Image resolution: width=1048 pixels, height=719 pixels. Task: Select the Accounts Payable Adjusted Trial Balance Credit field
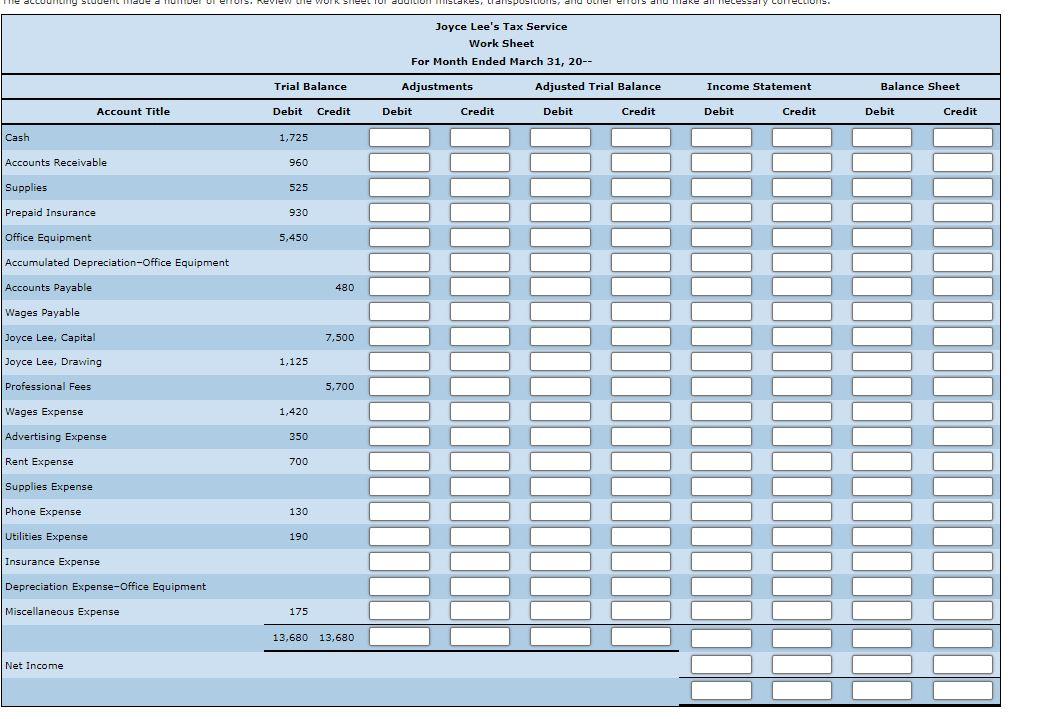[639, 287]
